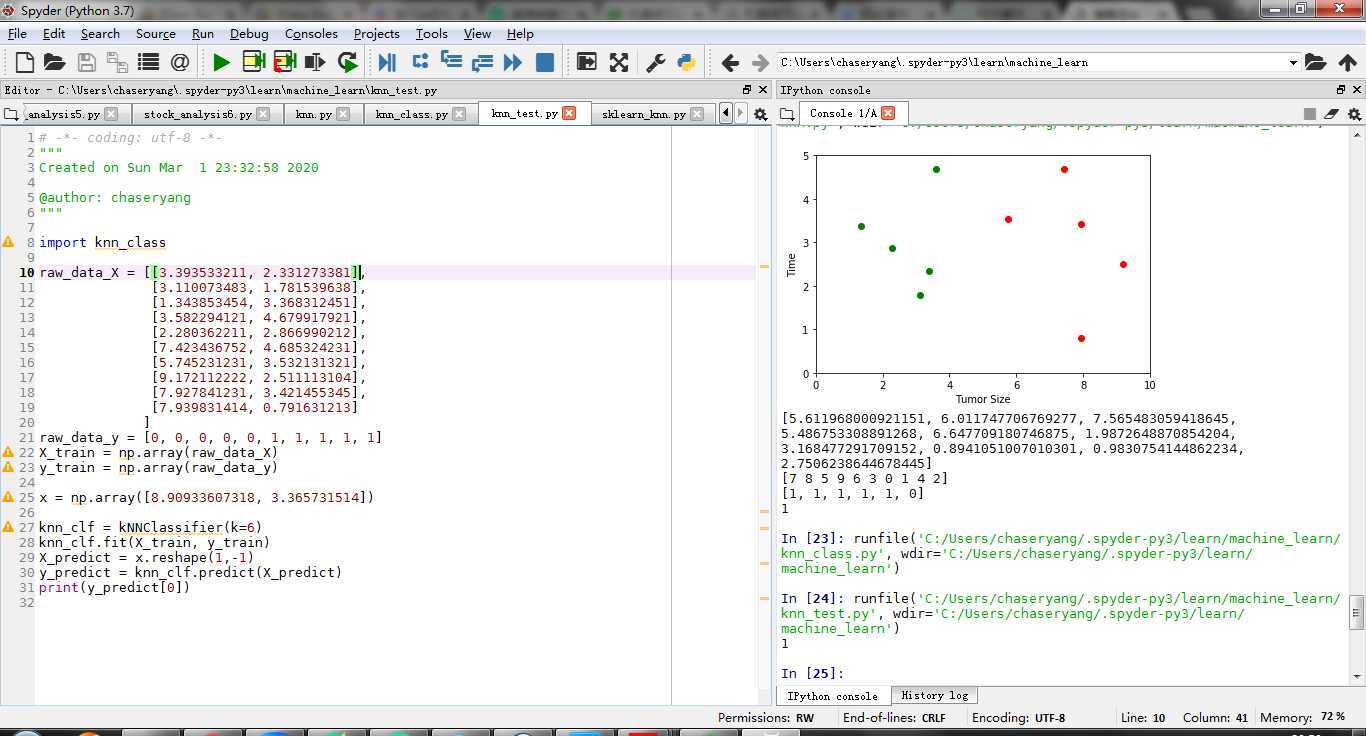This screenshot has width=1366, height=736.
Task: Click the End-of-lines CRLF status entry
Action: click(x=893, y=718)
